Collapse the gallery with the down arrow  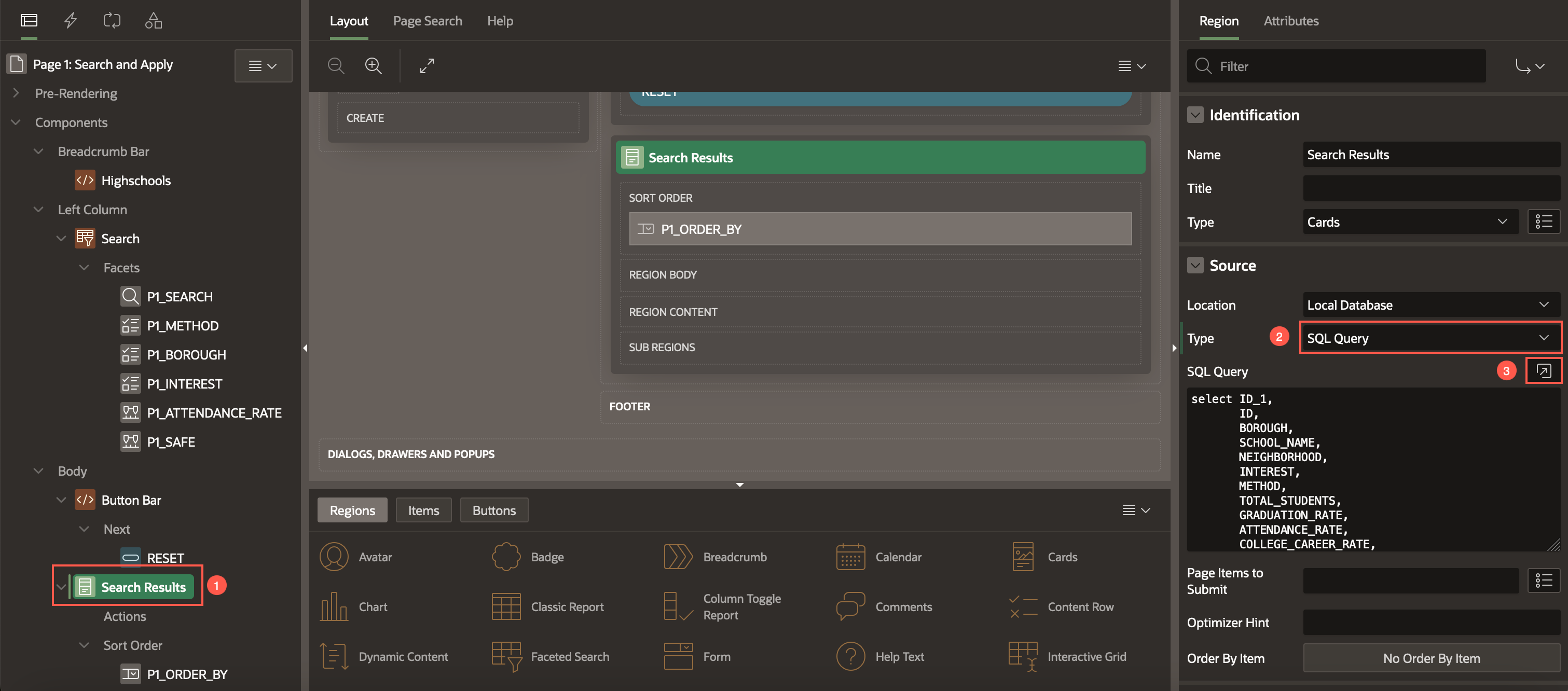click(x=739, y=485)
